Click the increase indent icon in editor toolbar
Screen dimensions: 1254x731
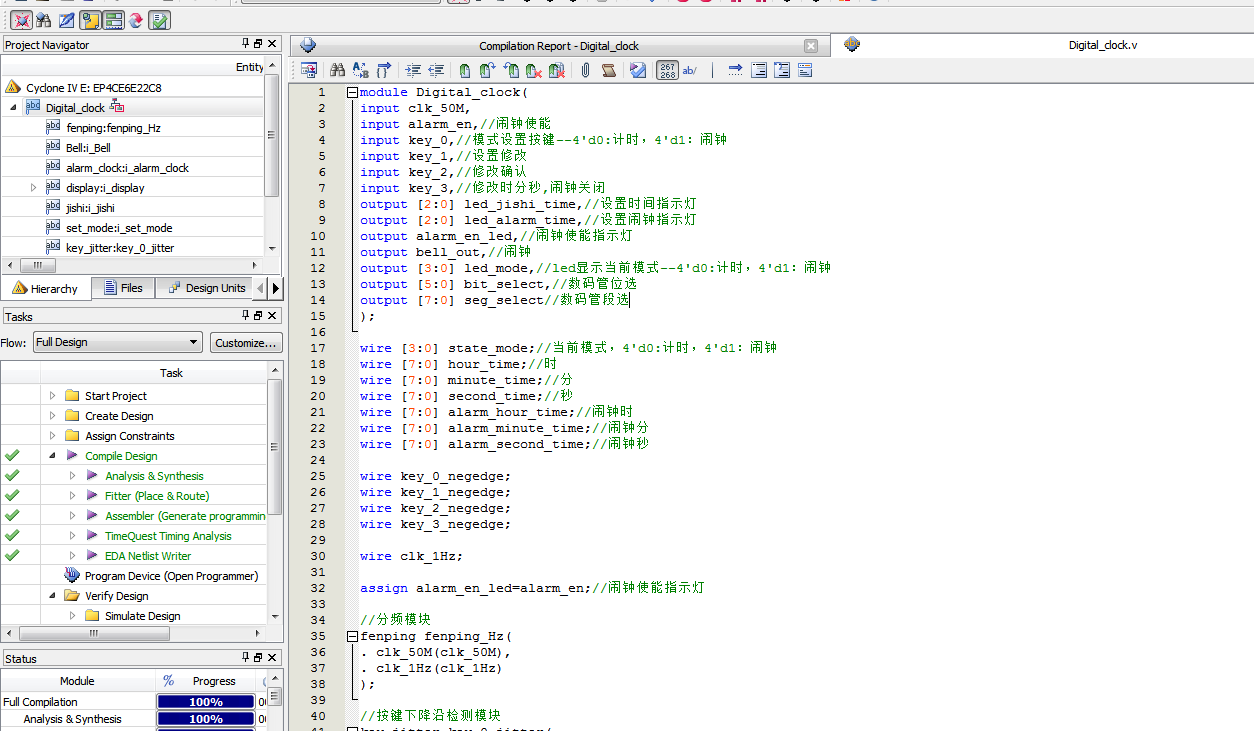point(413,70)
